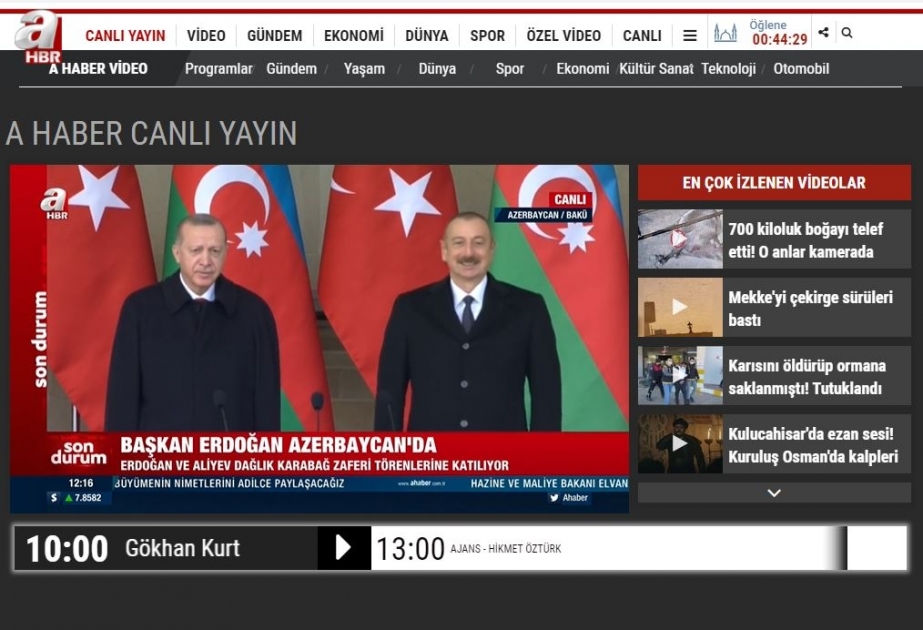Go to Otomobil in sub navigation

[801, 69]
